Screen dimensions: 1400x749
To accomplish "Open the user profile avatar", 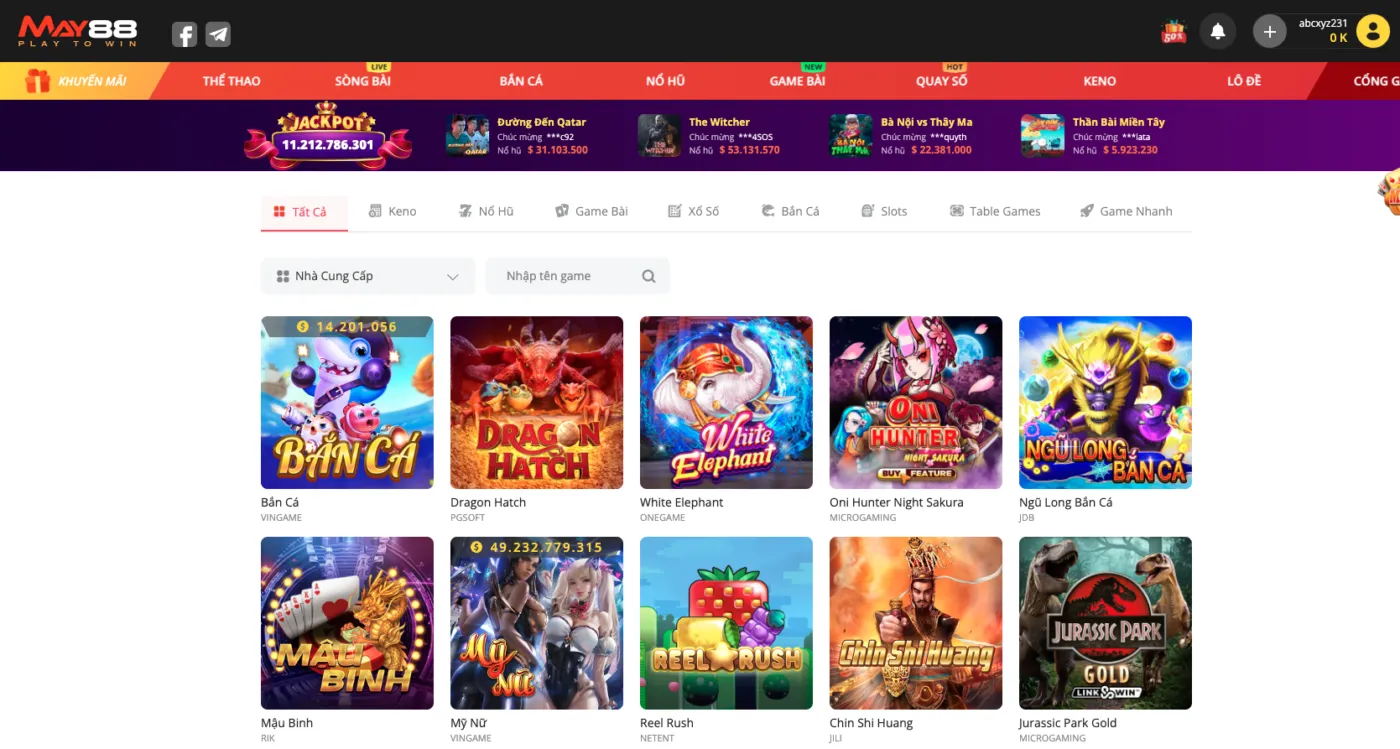I will pyautogui.click(x=1372, y=31).
